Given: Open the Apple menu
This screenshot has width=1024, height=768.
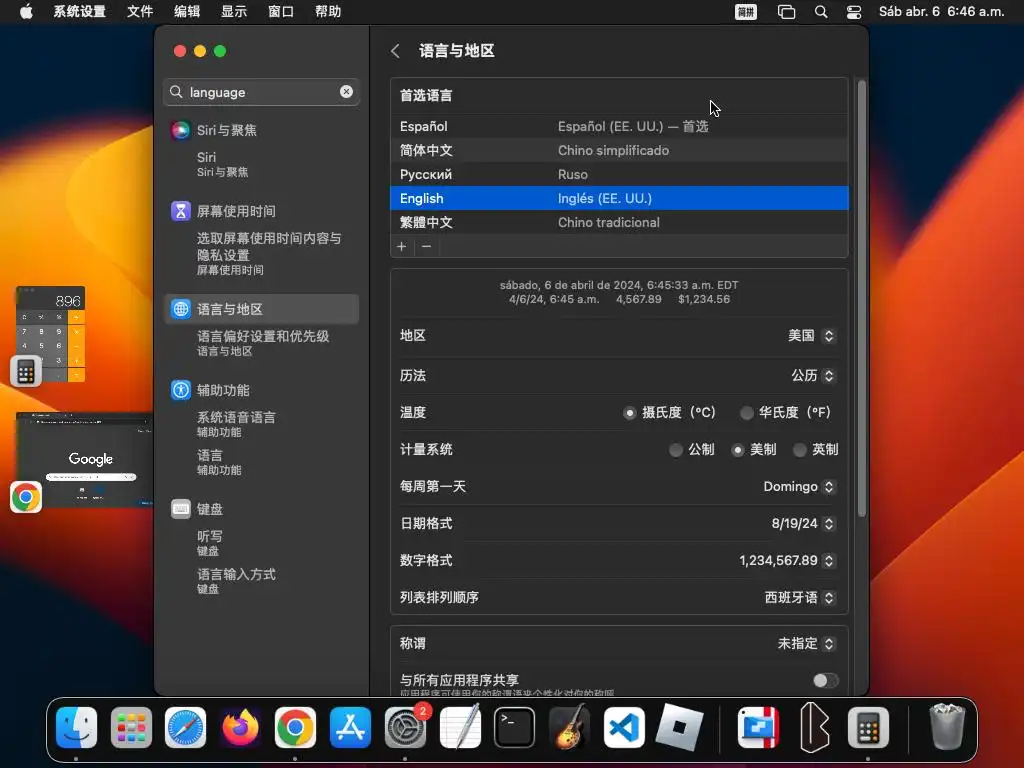Looking at the screenshot, I should (x=26, y=12).
